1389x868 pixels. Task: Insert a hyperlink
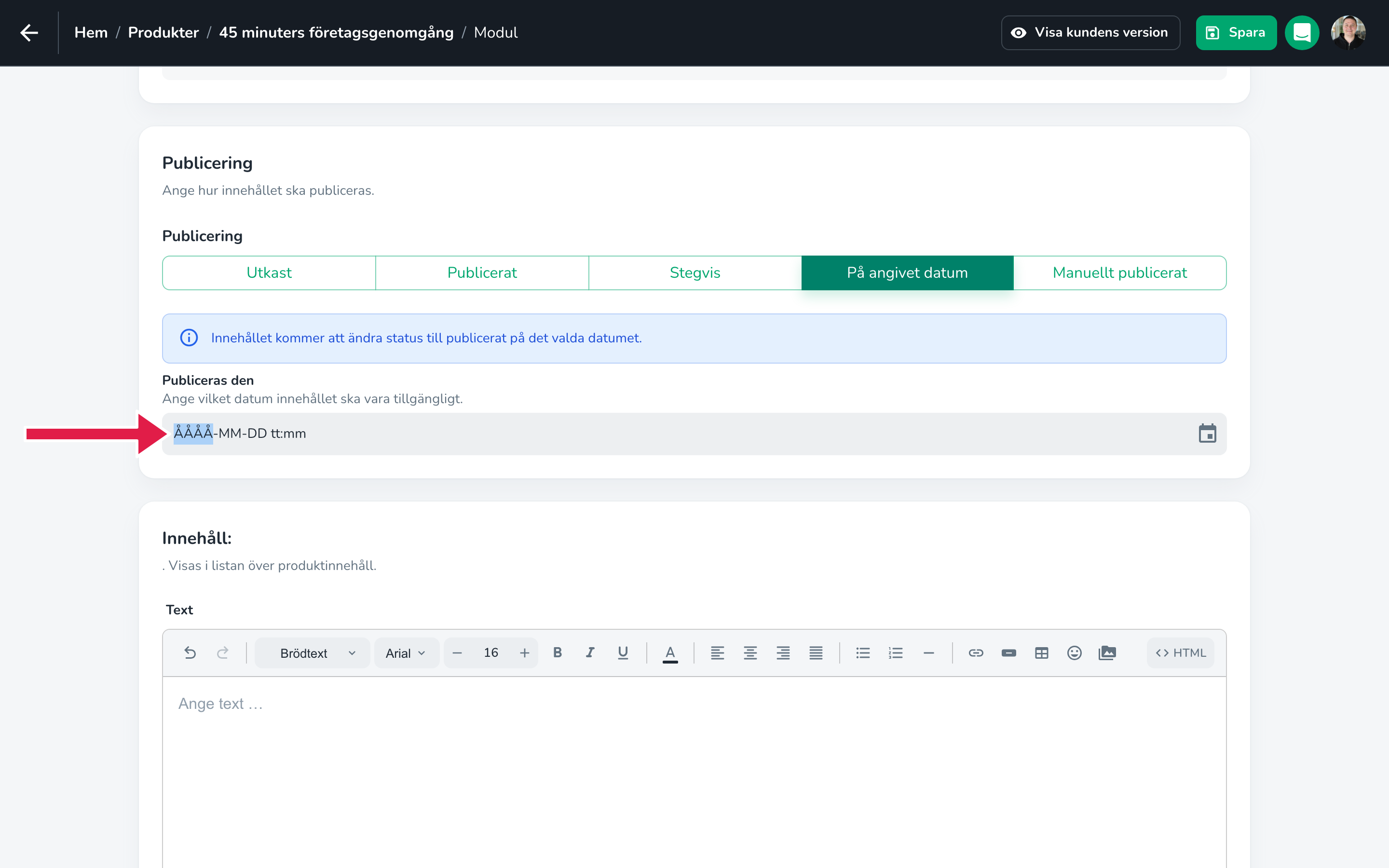(976, 653)
